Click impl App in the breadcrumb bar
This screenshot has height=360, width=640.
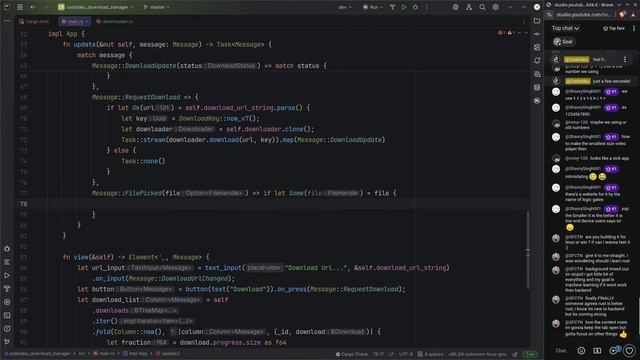[136, 354]
